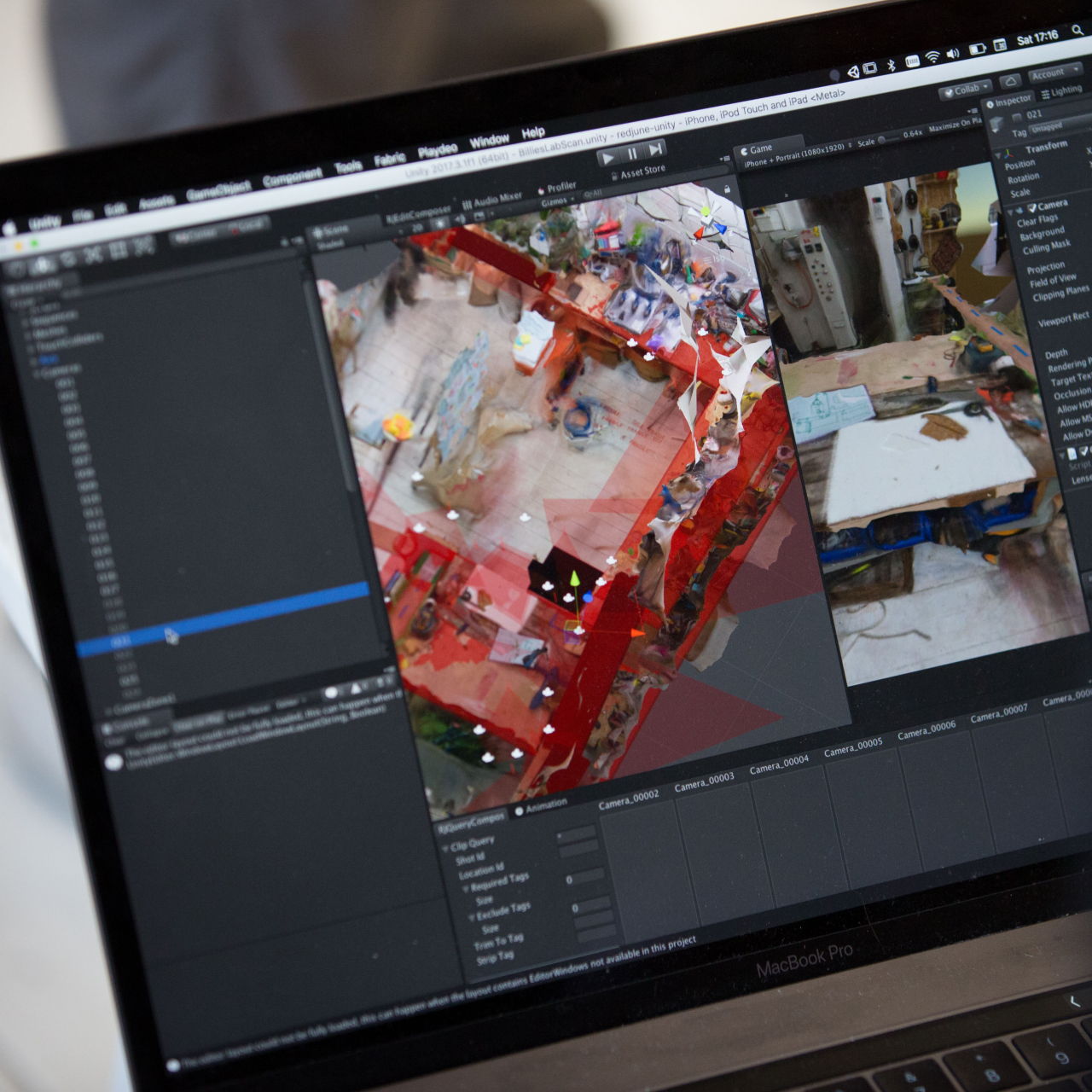The width and height of the screenshot is (1092, 1092).
Task: Select the highlighted camera row in Hierarchy
Action: (224, 618)
